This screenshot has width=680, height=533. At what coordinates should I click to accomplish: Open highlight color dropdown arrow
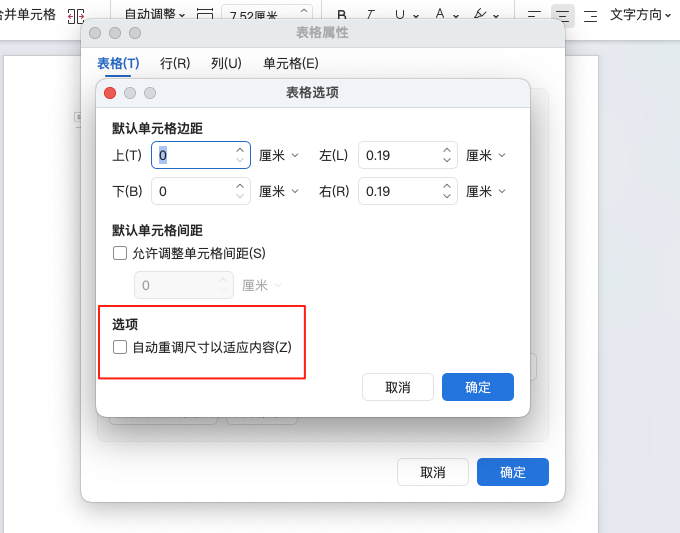(496, 16)
